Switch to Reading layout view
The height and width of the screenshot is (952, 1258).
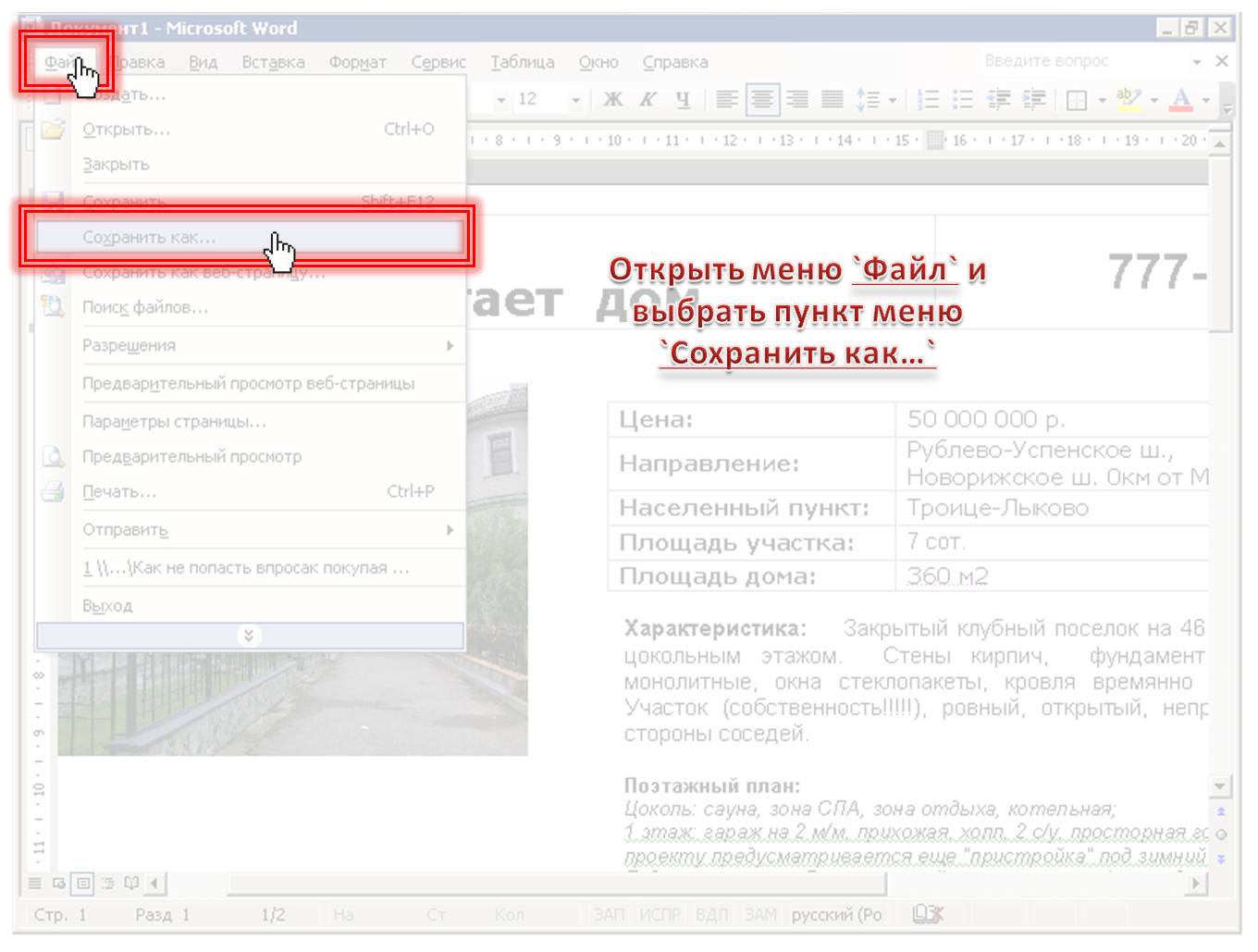[131, 884]
